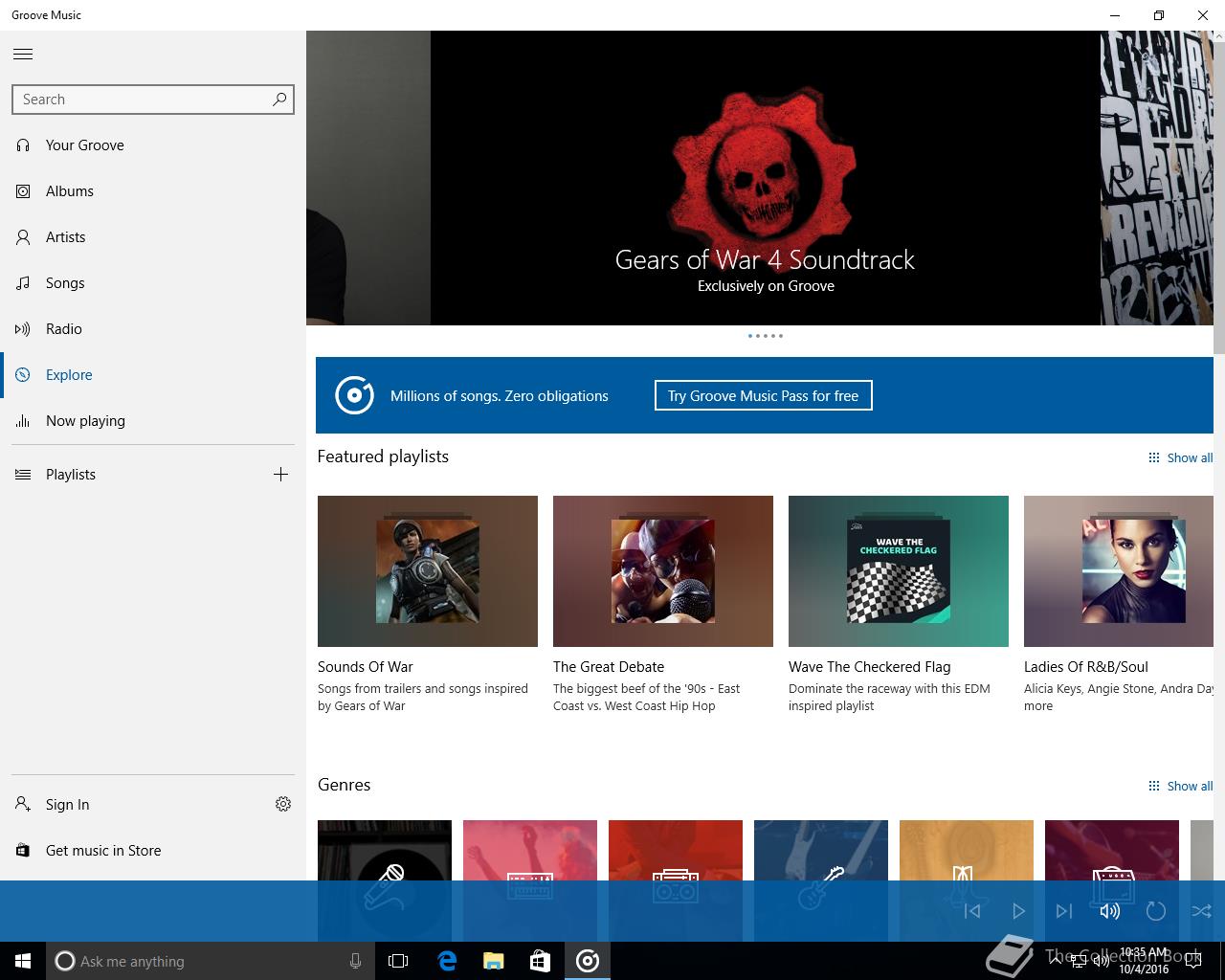Open Action Center notifications icon
1225x980 pixels.
[x=1193, y=961]
